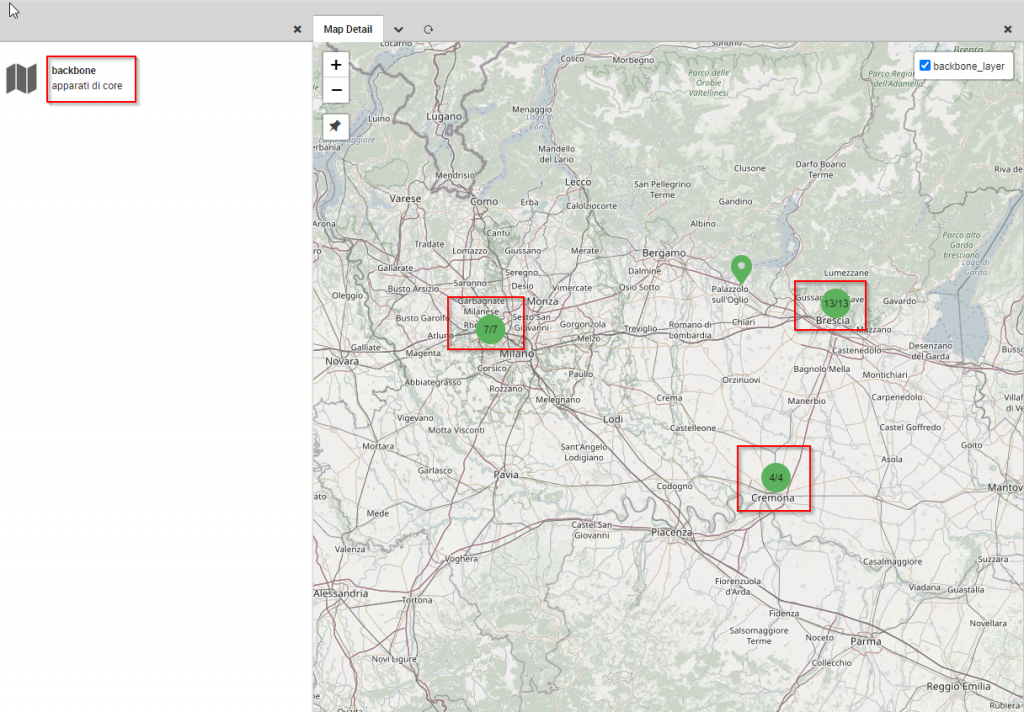1024x712 pixels.
Task: Click the pin marker tool on map
Action: (x=336, y=126)
